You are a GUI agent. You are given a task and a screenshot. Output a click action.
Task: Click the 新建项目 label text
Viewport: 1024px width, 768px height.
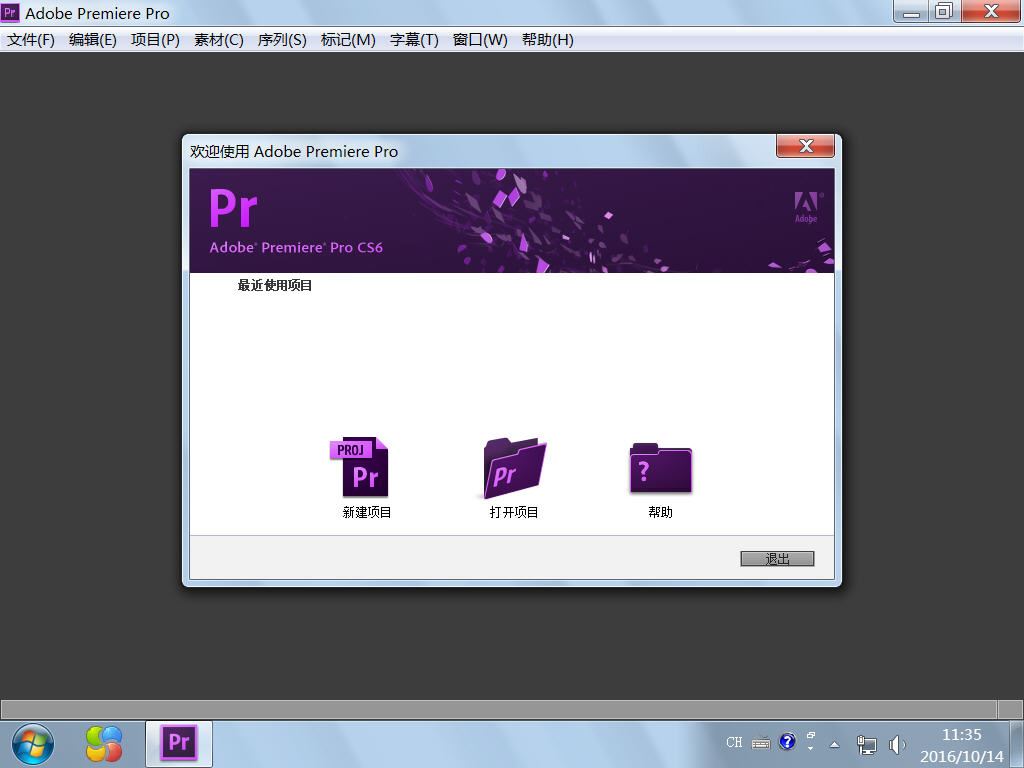tap(367, 513)
